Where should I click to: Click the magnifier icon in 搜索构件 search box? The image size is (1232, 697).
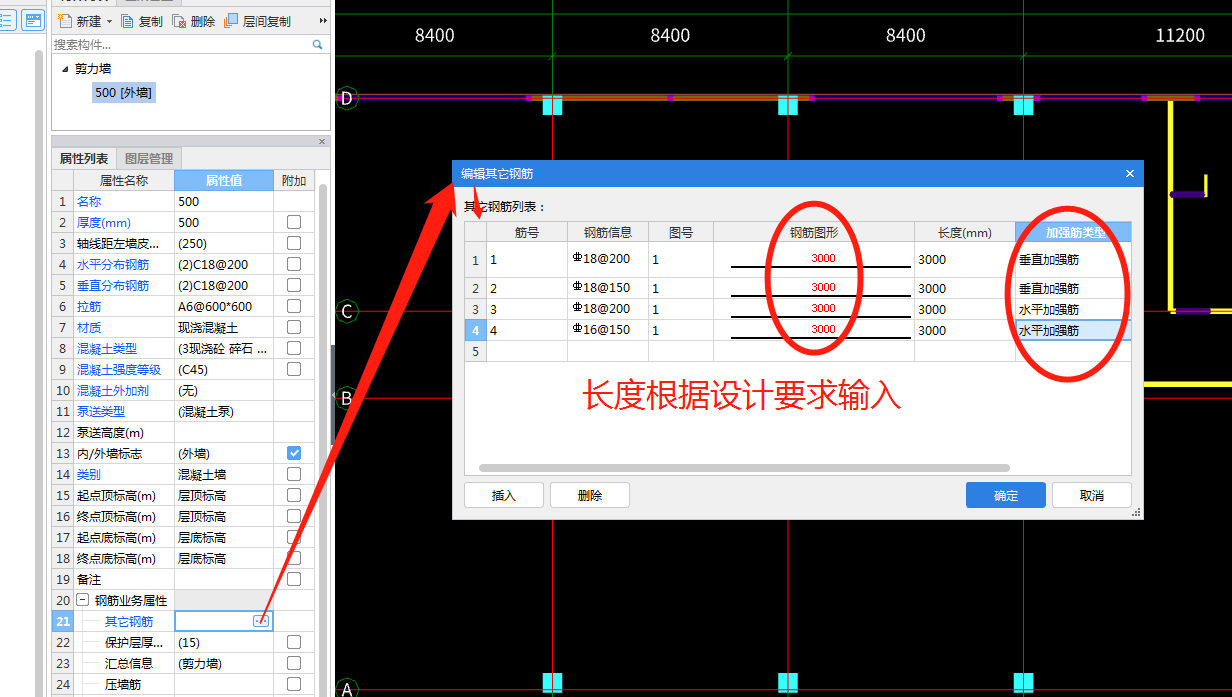pyautogui.click(x=319, y=43)
